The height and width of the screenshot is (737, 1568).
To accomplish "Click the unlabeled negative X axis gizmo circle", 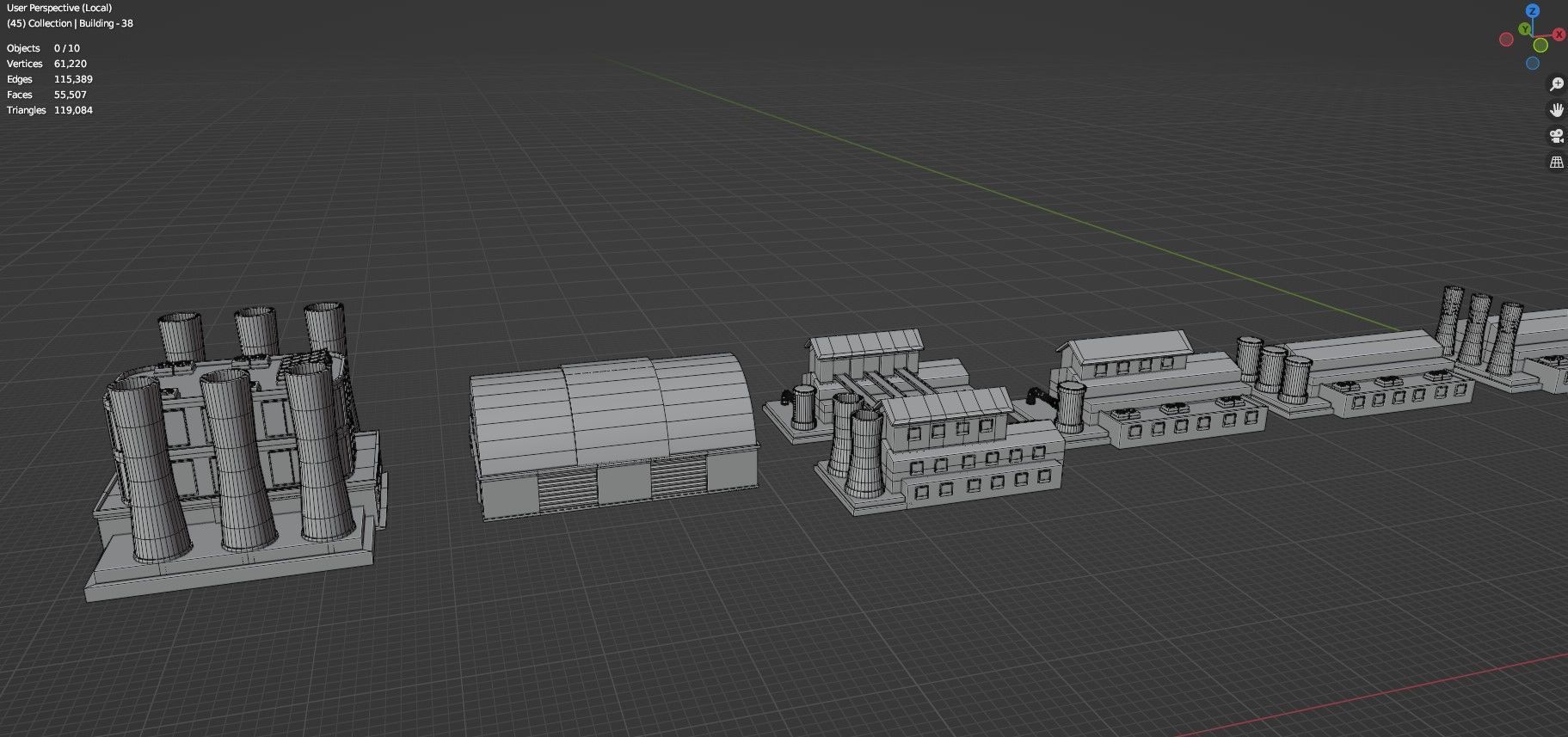I will (x=1506, y=39).
